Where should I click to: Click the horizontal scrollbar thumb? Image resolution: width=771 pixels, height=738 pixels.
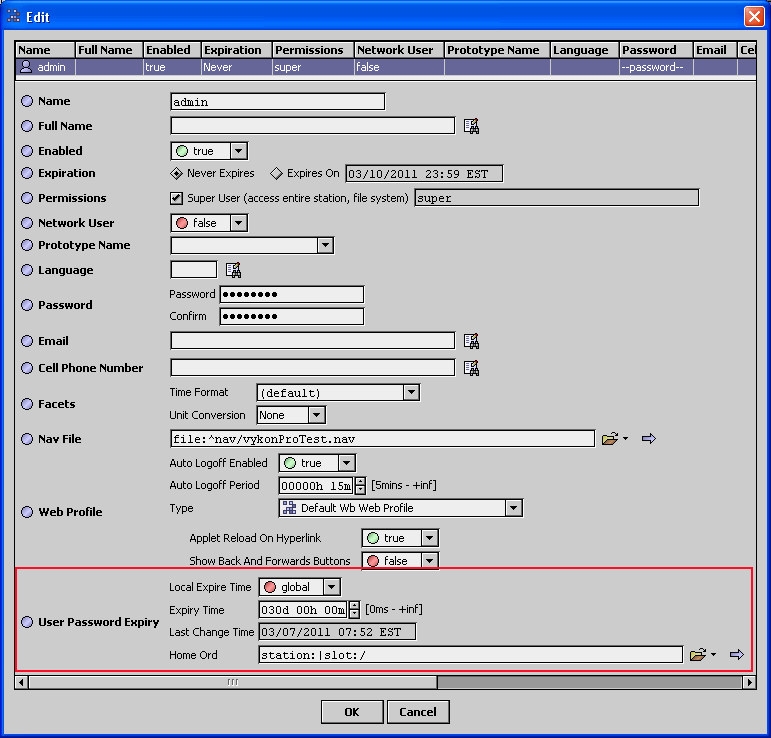coord(232,682)
